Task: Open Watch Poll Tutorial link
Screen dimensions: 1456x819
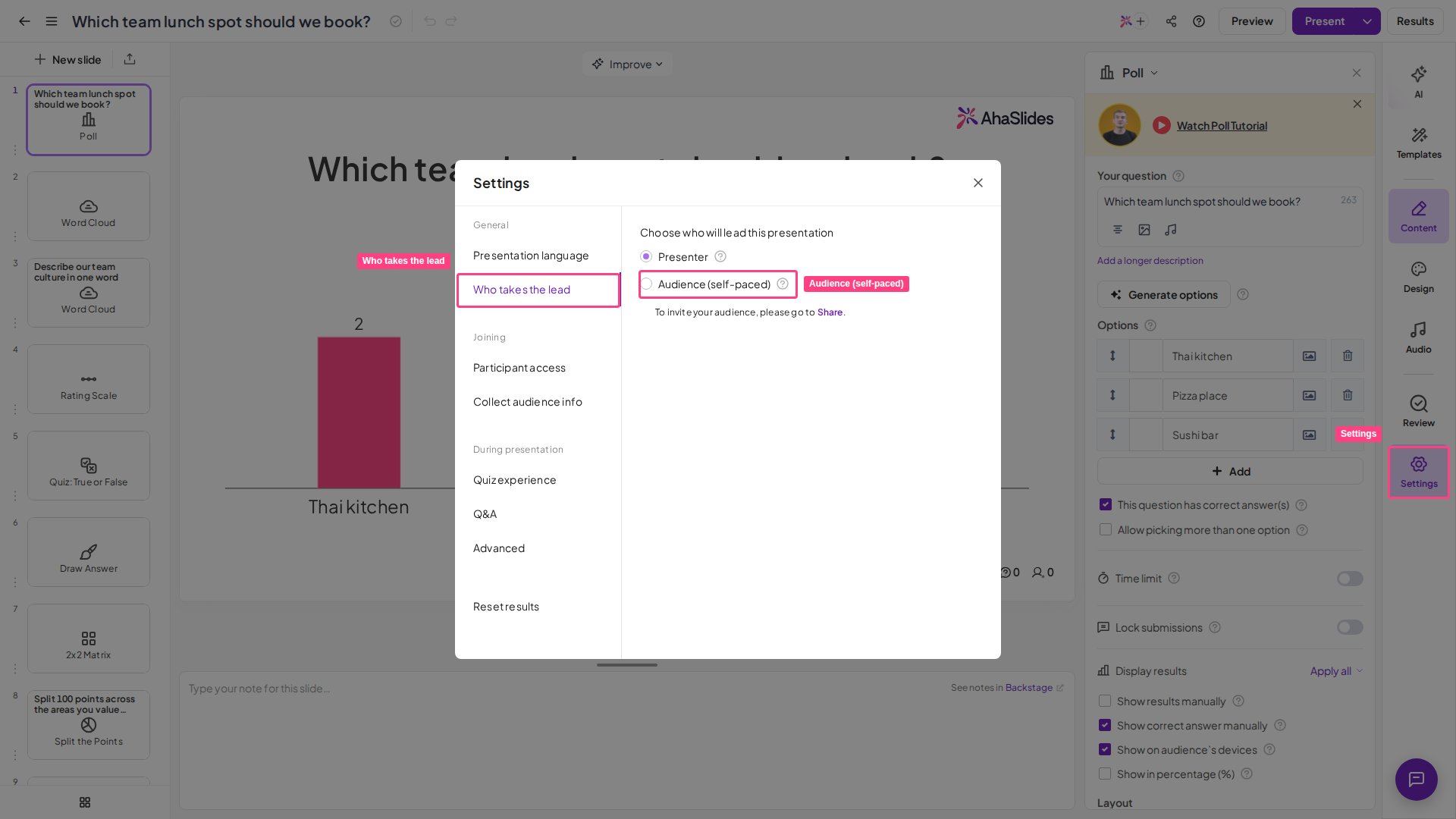Action: point(1222,126)
